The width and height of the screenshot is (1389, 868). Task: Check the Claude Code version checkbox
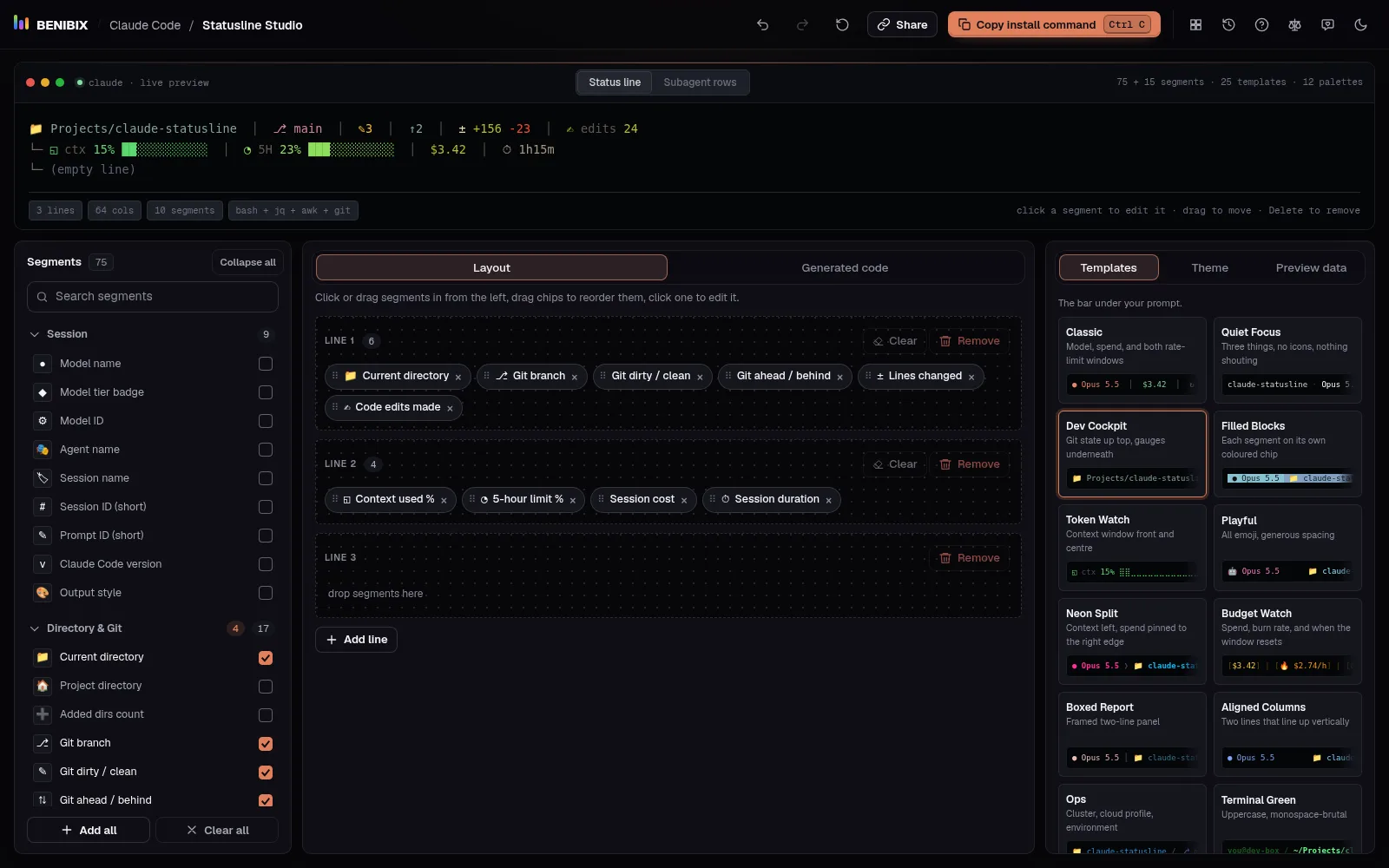pyautogui.click(x=266, y=564)
